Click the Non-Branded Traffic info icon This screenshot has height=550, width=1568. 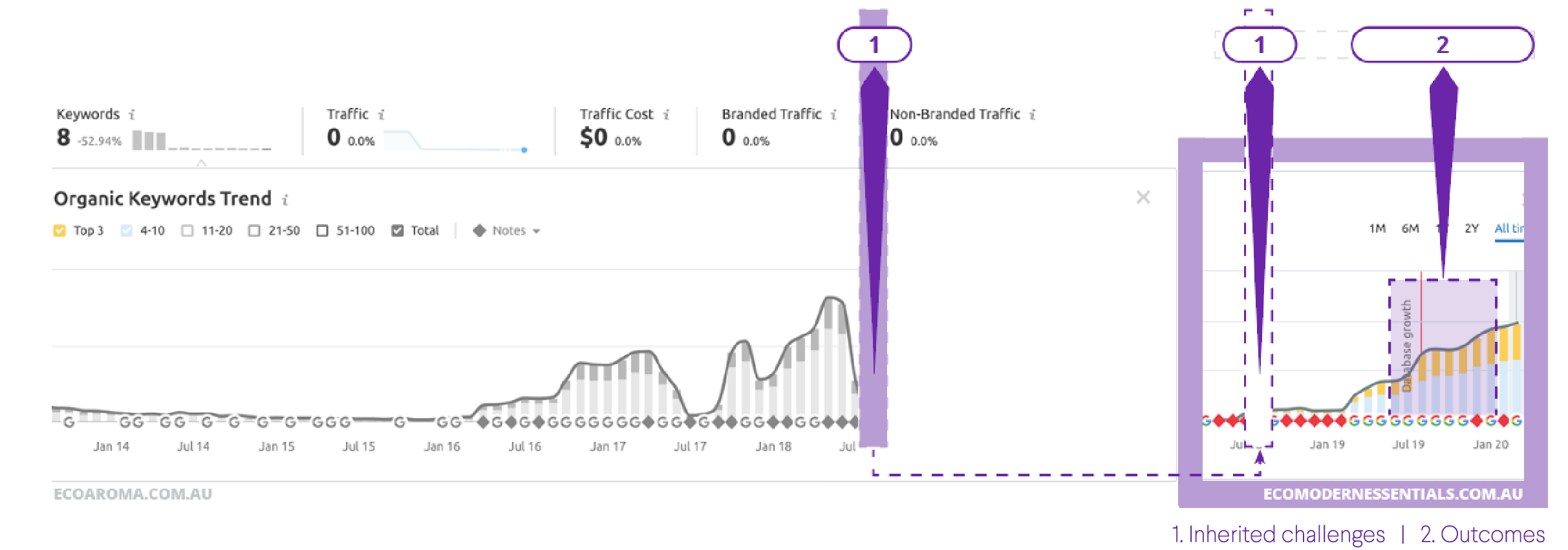[1033, 114]
